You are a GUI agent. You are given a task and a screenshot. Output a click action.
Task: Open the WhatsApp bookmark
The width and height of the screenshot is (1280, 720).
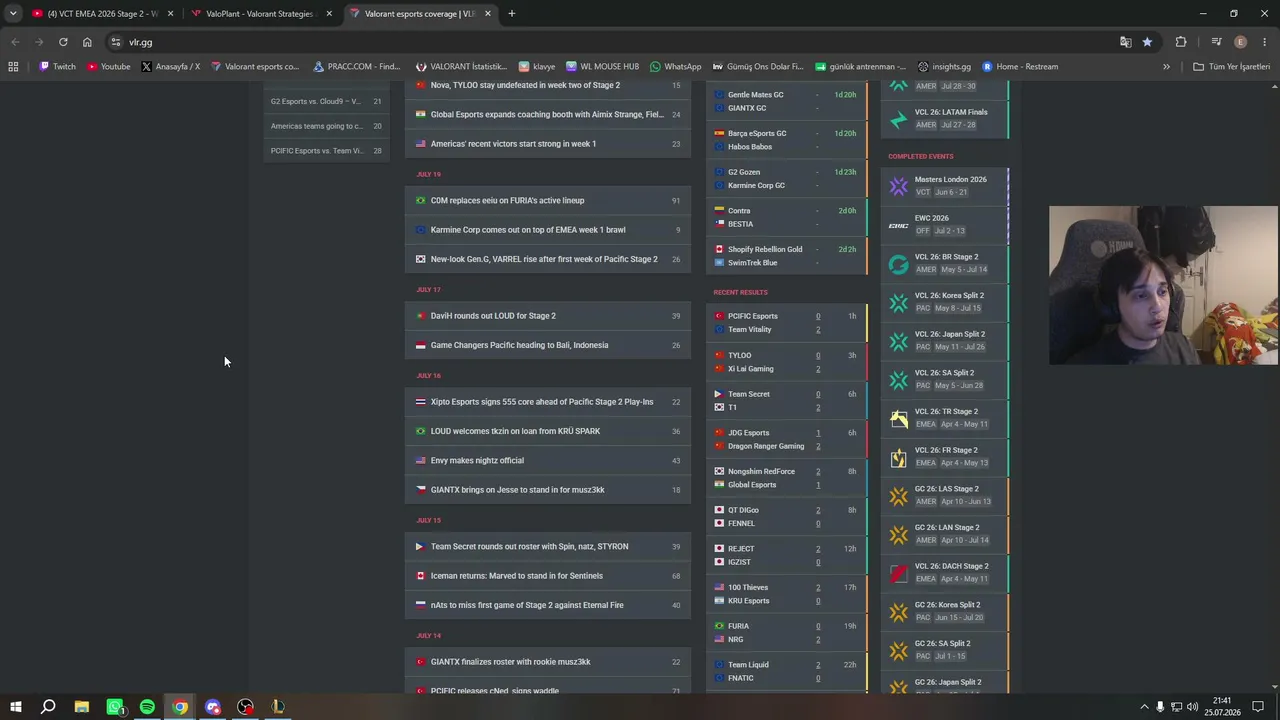[x=676, y=67]
